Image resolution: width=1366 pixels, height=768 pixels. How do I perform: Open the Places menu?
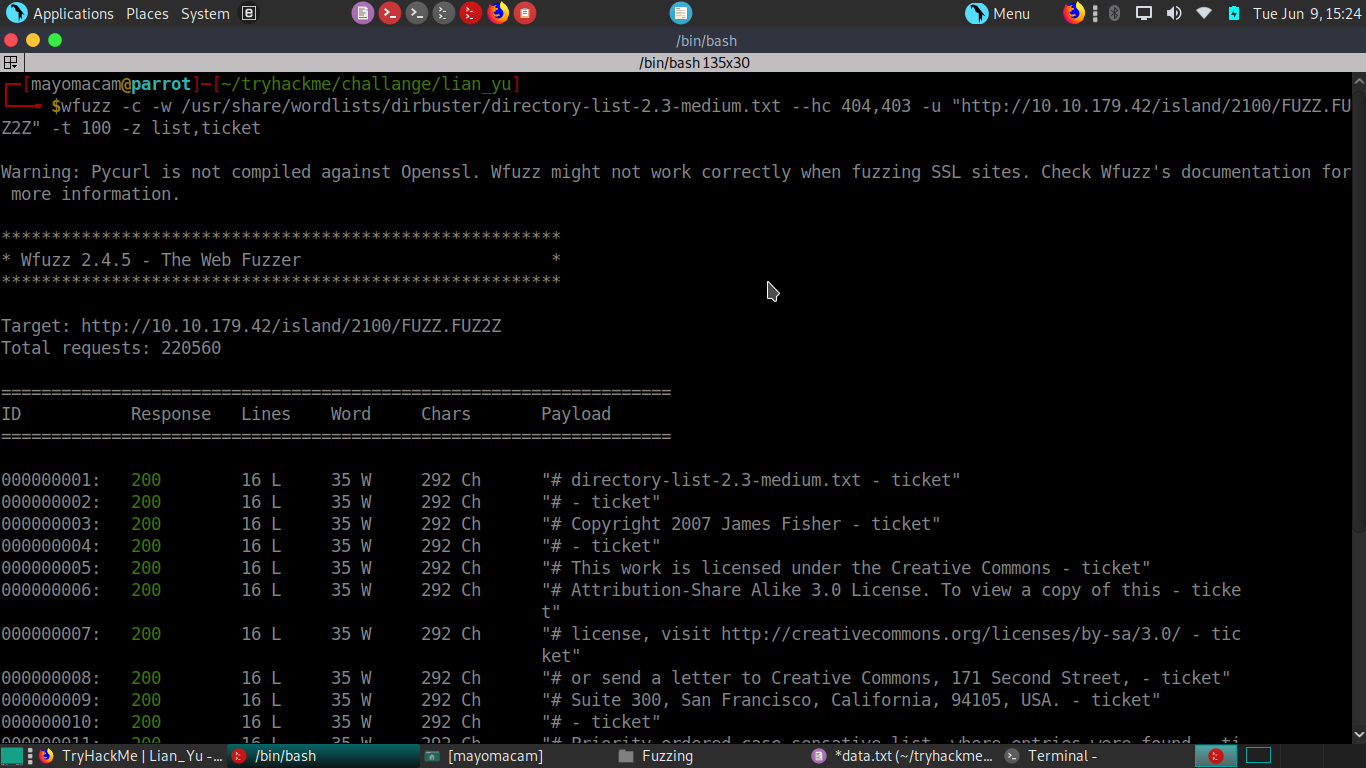[147, 14]
